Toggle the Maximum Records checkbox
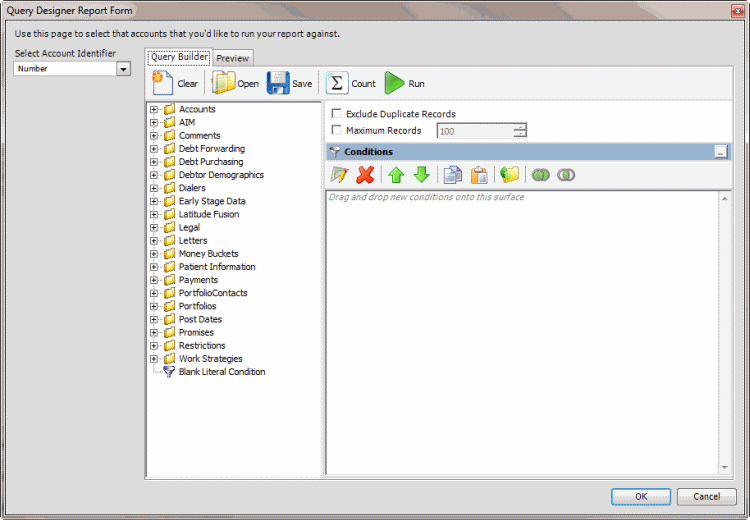Viewport: 750px width, 520px height. (x=336, y=130)
